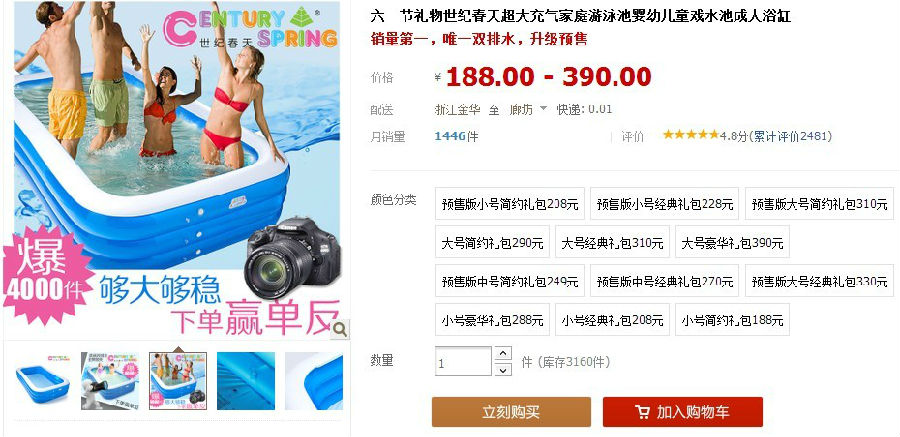This screenshot has height=437, width=900.
Task: Decrease quantity with the down arrow
Action: (x=503, y=369)
